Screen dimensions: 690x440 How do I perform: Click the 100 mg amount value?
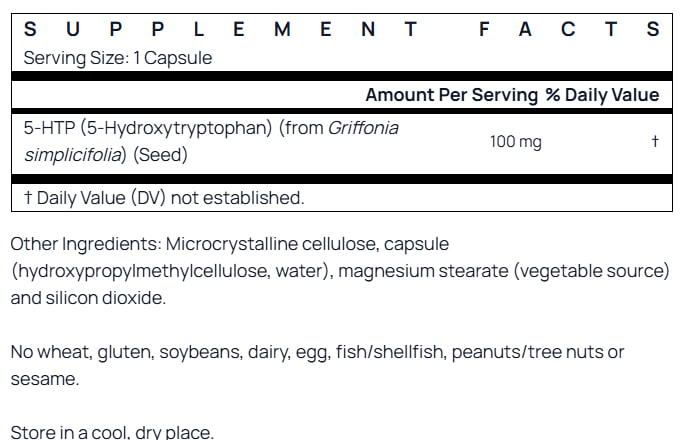tap(515, 142)
